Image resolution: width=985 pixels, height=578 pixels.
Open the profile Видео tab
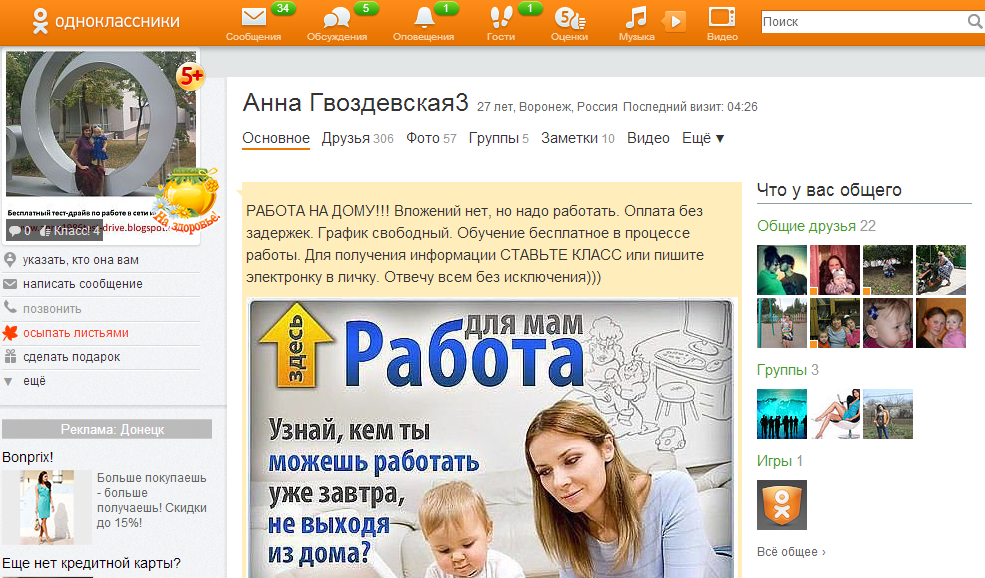coord(648,138)
